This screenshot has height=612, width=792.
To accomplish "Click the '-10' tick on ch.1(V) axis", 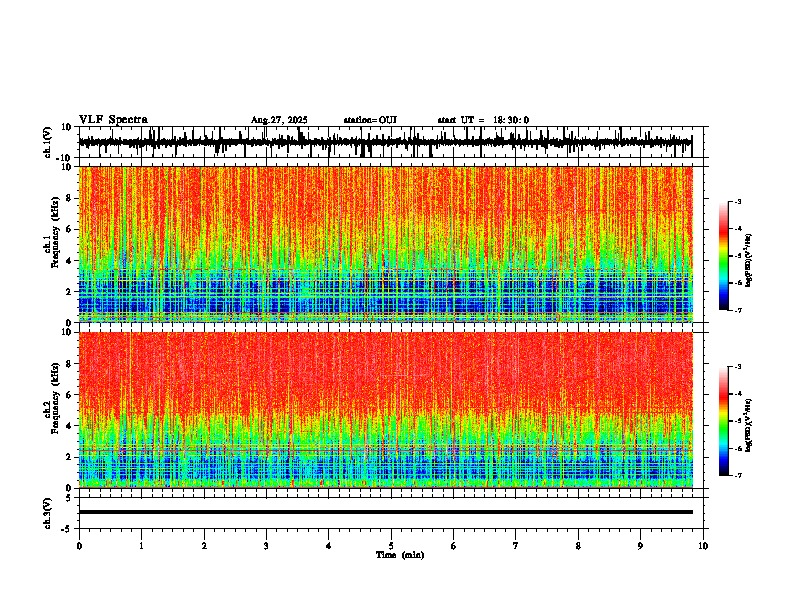I will pyautogui.click(x=65, y=158).
